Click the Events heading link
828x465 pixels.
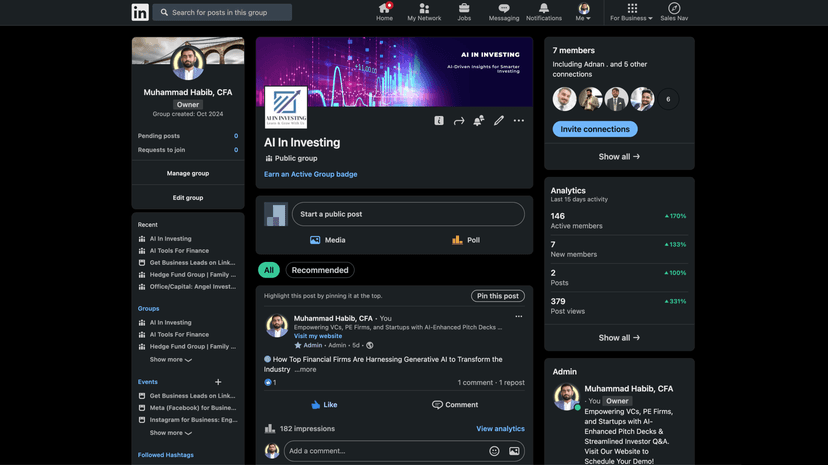(x=148, y=382)
